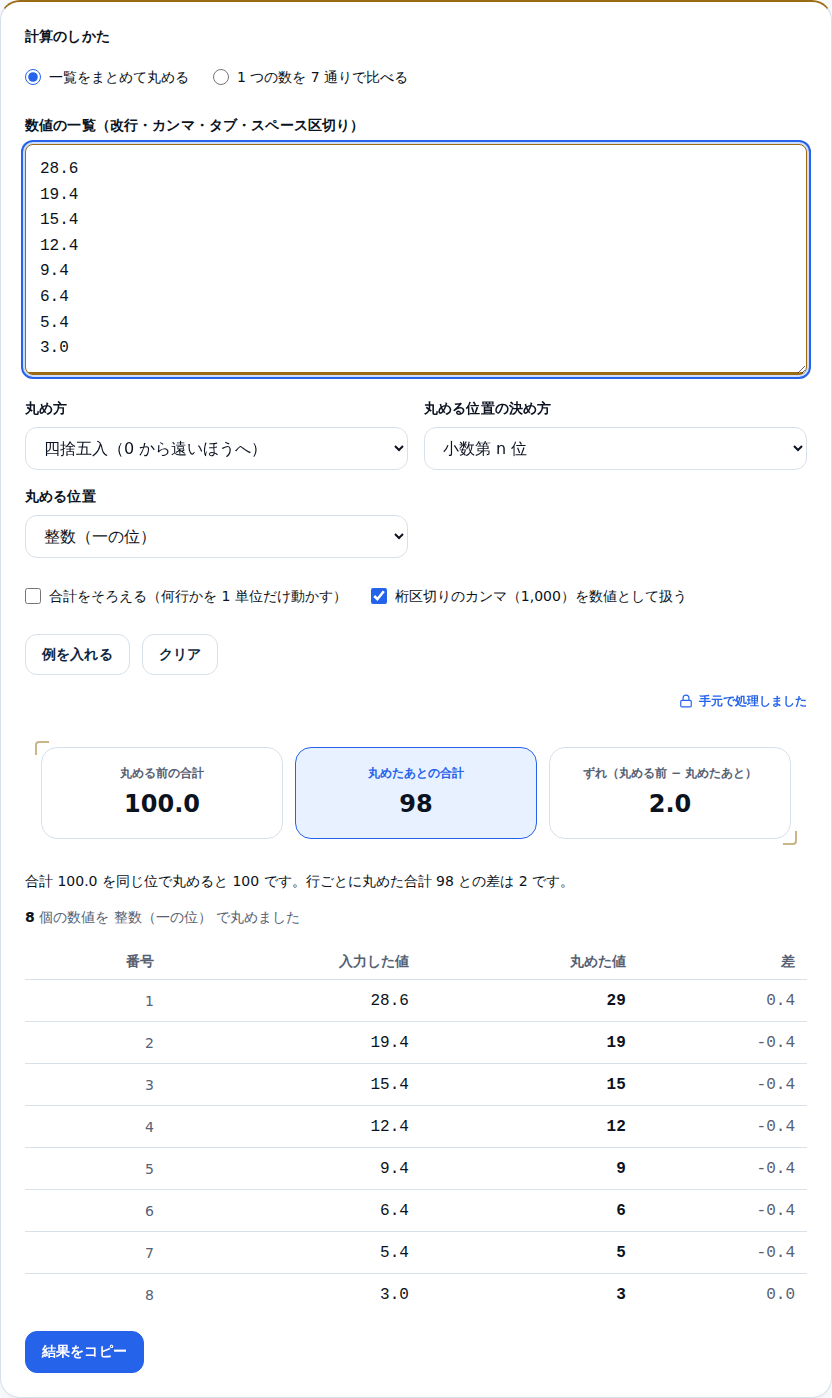Click rounded value 5 in the table
Image resolution: width=832 pixels, height=1398 pixels.
click(x=621, y=1252)
